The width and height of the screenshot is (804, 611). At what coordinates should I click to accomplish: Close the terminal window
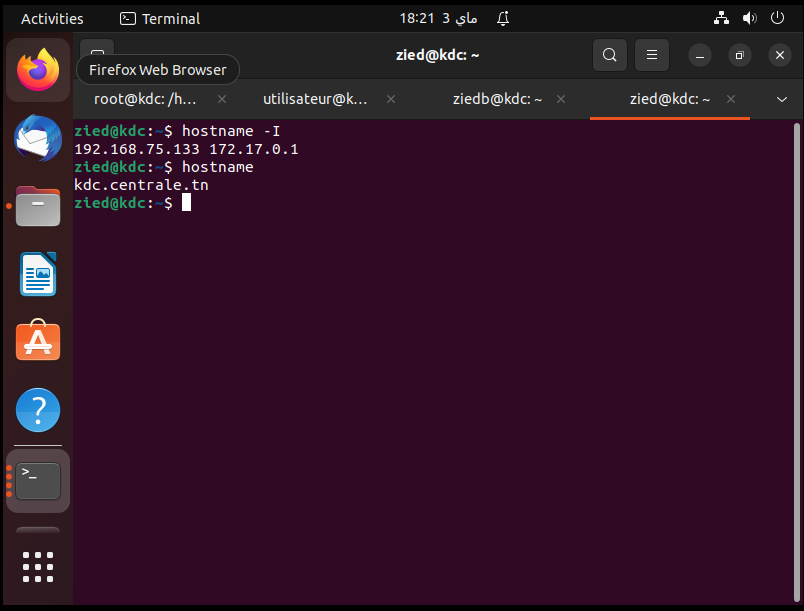(779, 55)
